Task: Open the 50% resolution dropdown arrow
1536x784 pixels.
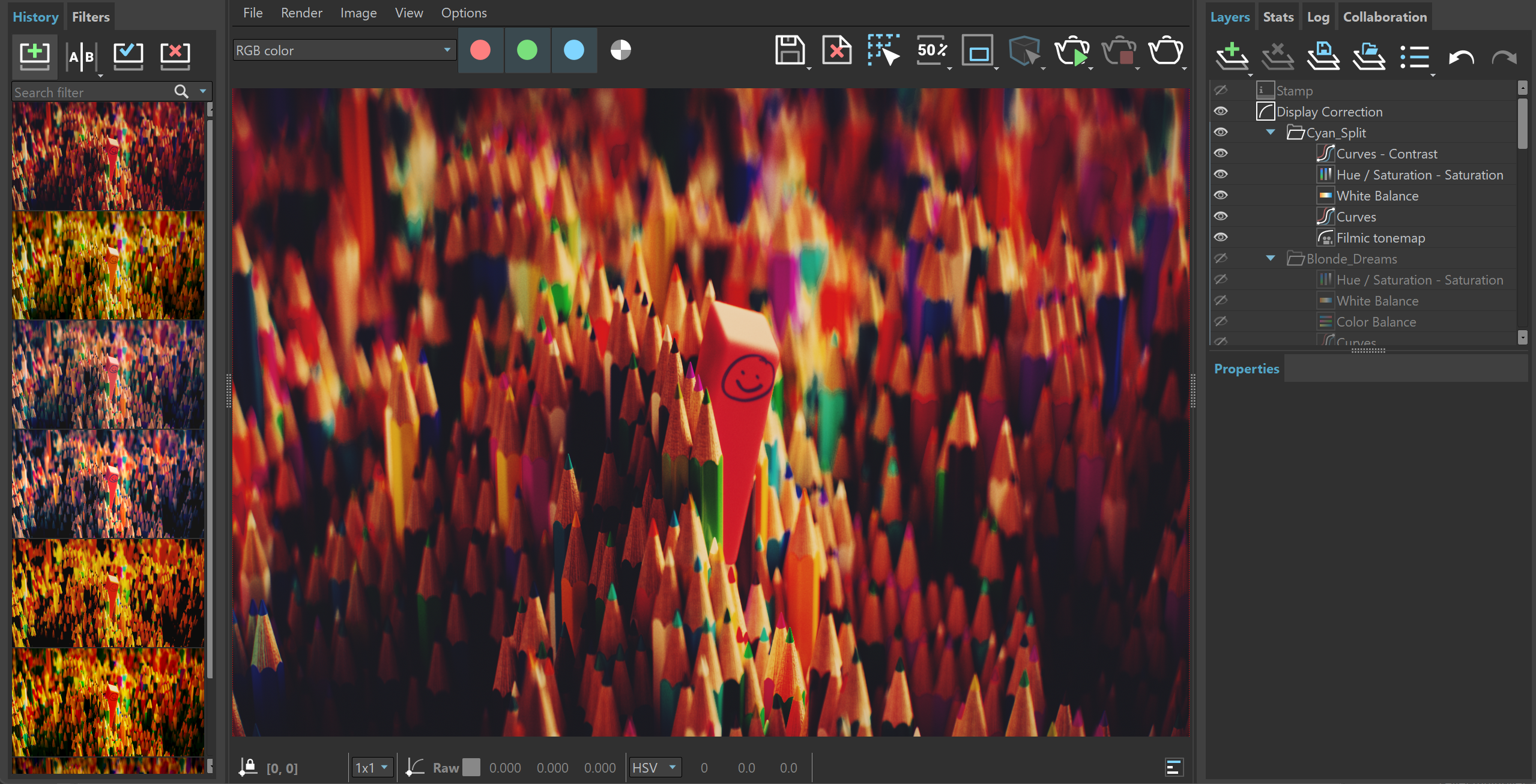Action: [x=949, y=68]
